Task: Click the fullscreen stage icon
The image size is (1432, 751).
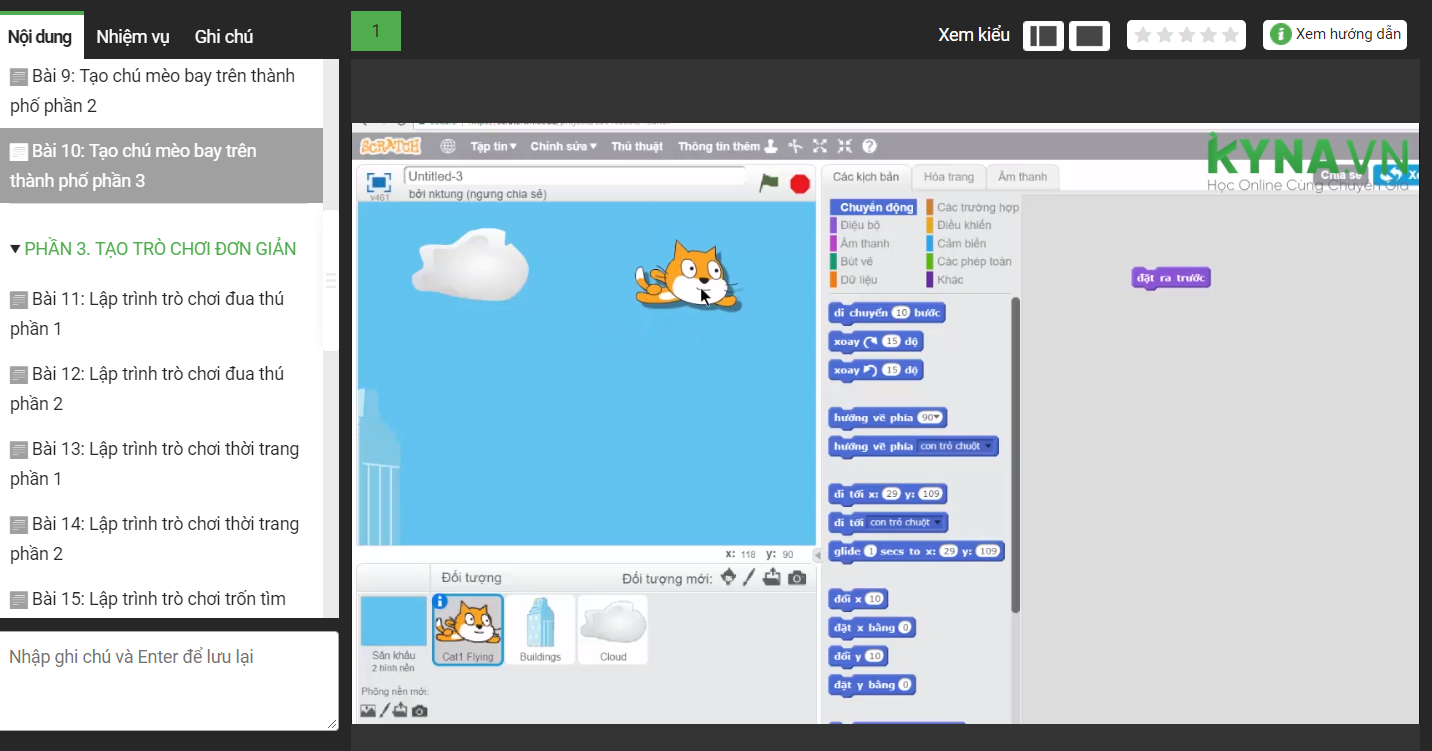Action: 378,182
